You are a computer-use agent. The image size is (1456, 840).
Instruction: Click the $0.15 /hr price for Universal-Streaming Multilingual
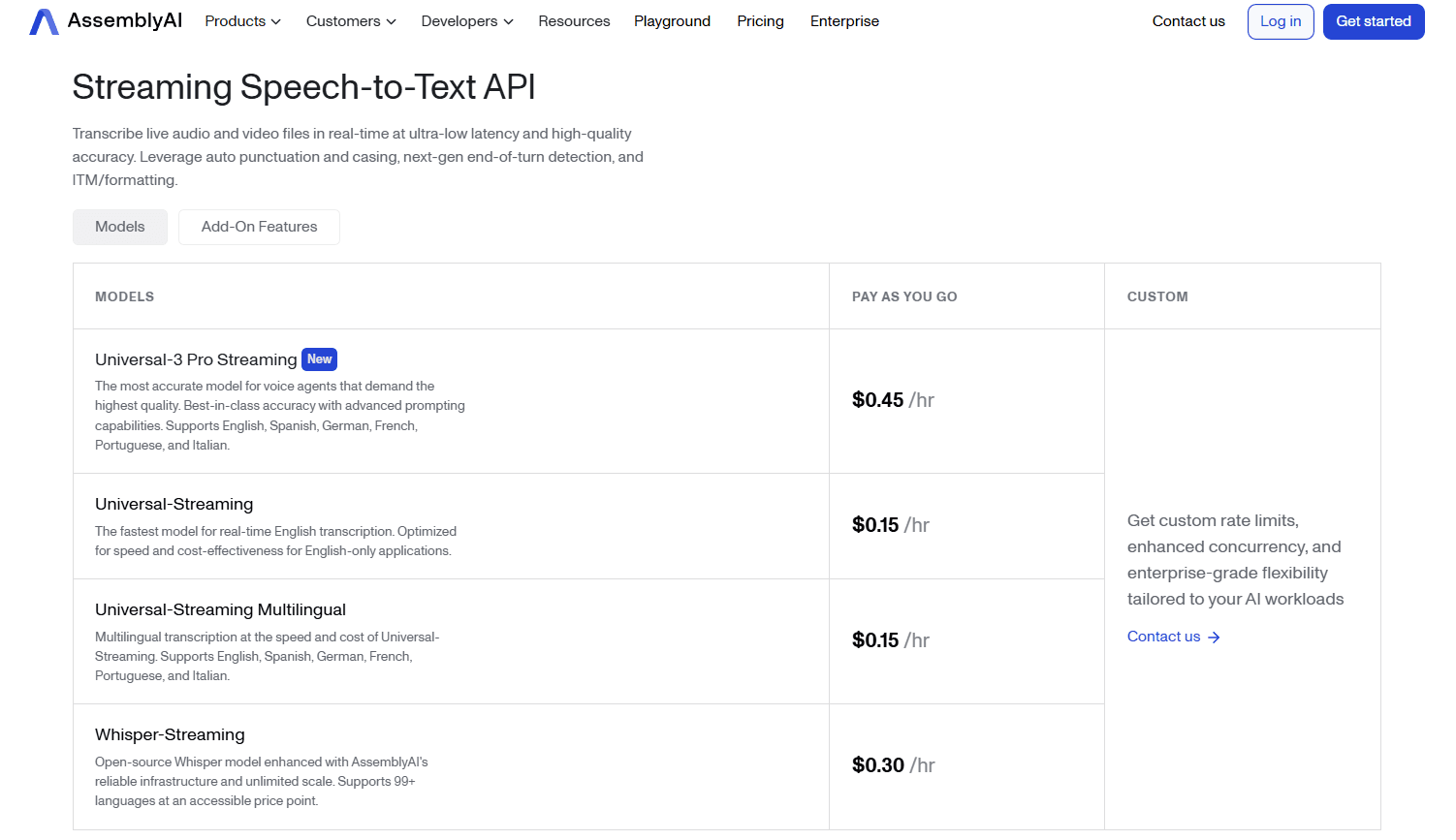(890, 640)
